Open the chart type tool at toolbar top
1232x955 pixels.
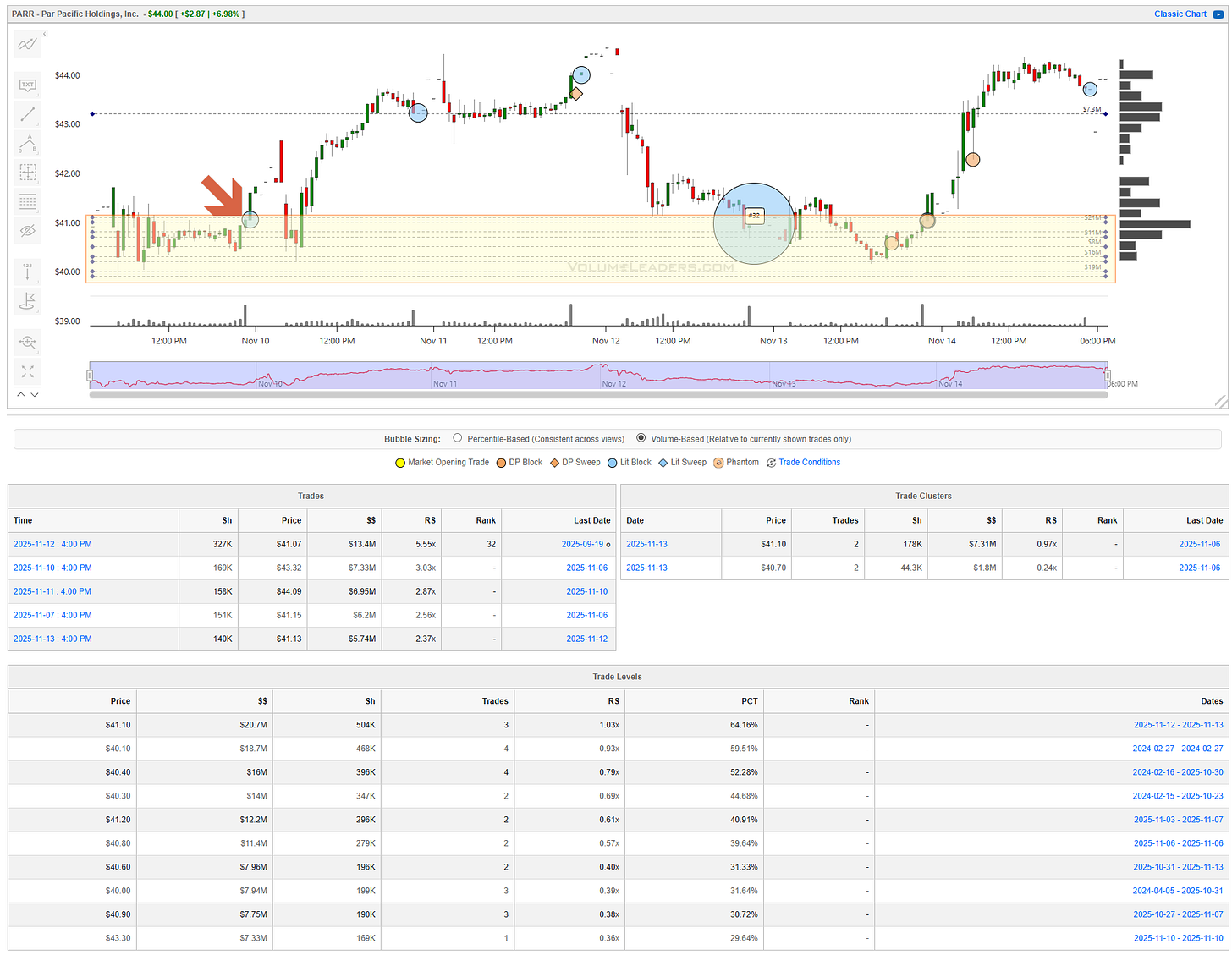[28, 44]
